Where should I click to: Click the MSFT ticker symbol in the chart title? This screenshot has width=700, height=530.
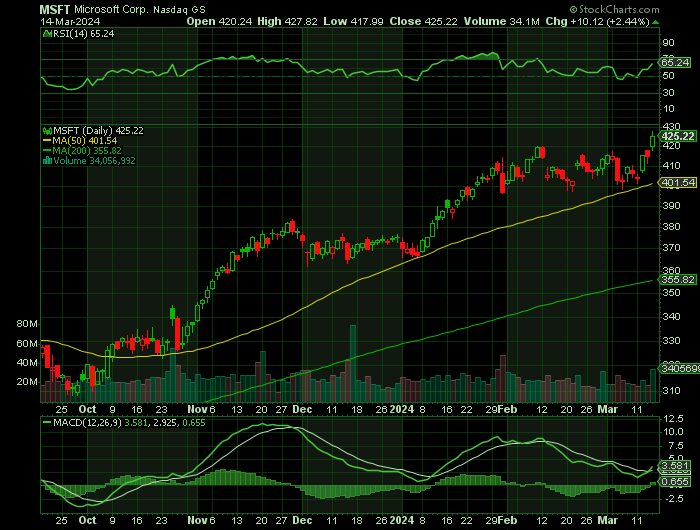tap(55, 9)
